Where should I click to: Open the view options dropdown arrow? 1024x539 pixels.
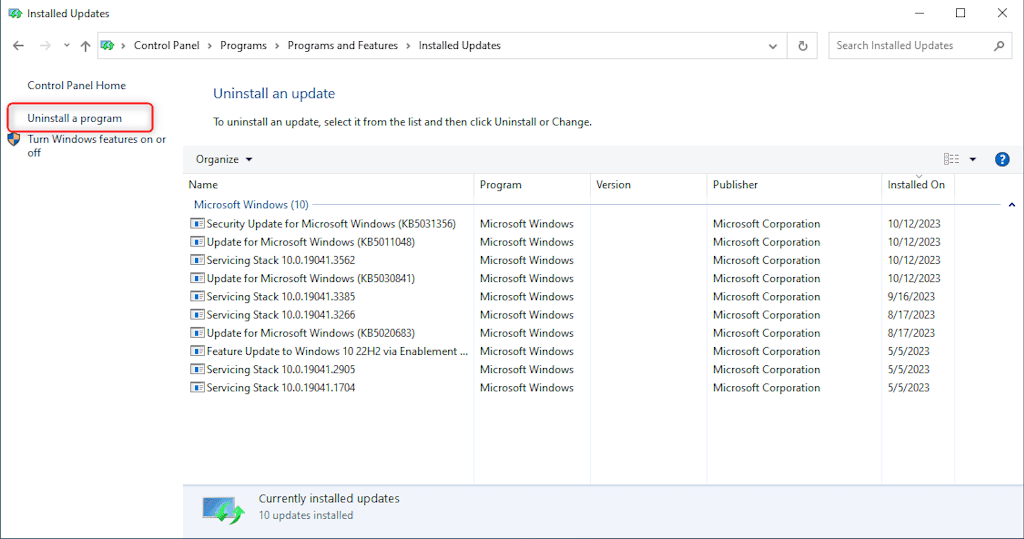click(x=972, y=159)
